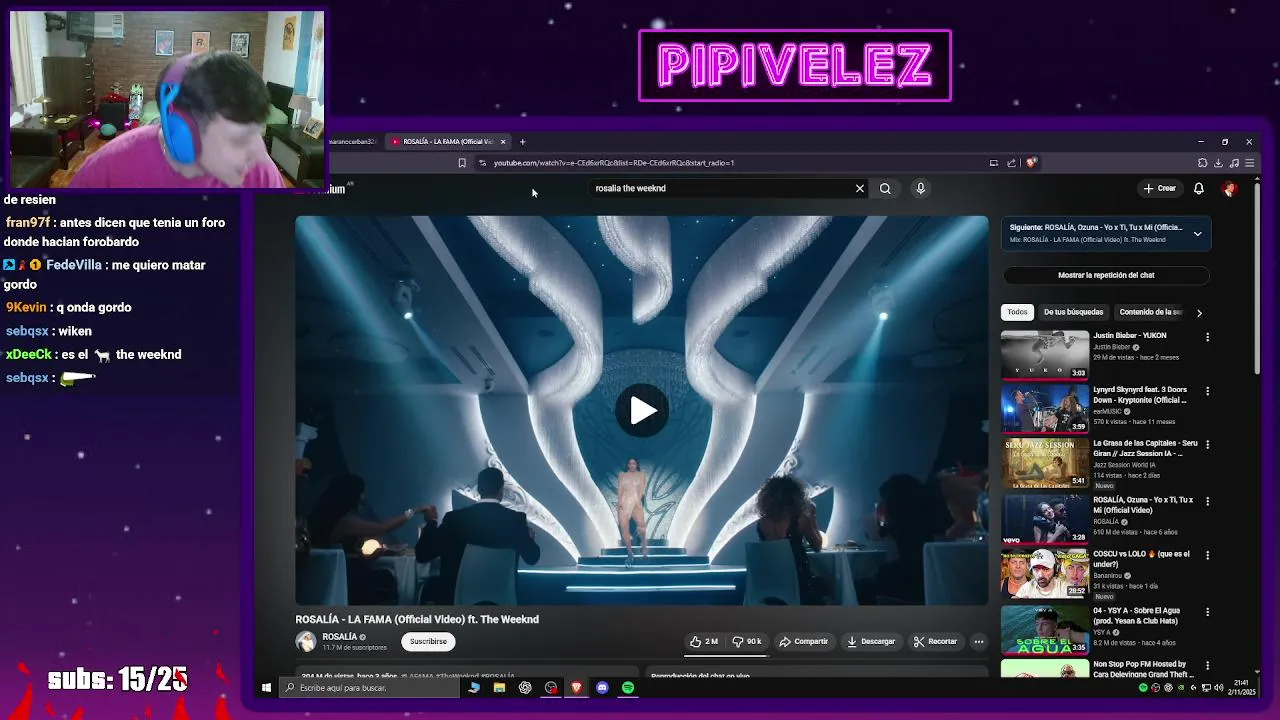The height and width of the screenshot is (720, 1280).
Task: Open Spotify from the taskbar
Action: (x=628, y=688)
